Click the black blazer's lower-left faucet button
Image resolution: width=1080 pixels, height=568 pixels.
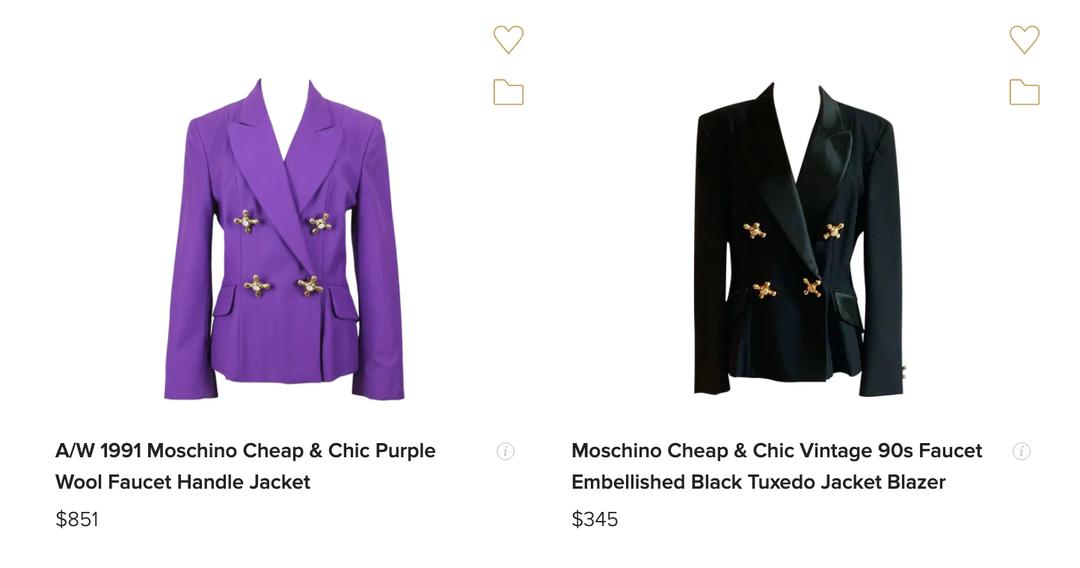[x=764, y=290]
